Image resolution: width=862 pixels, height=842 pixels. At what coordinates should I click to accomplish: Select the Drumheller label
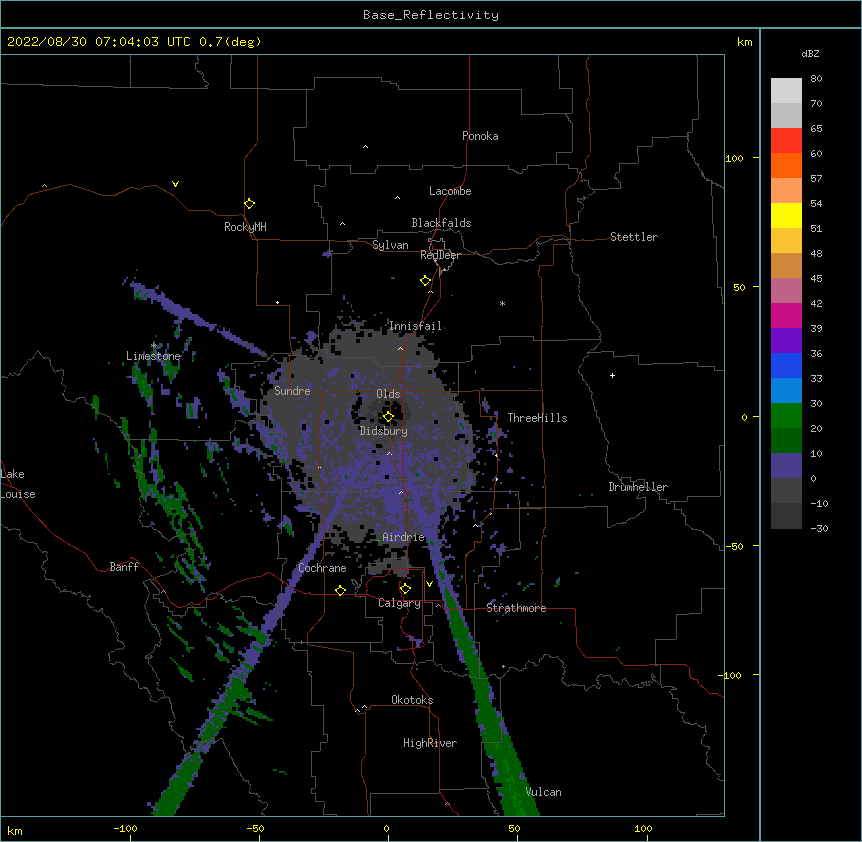[638, 487]
